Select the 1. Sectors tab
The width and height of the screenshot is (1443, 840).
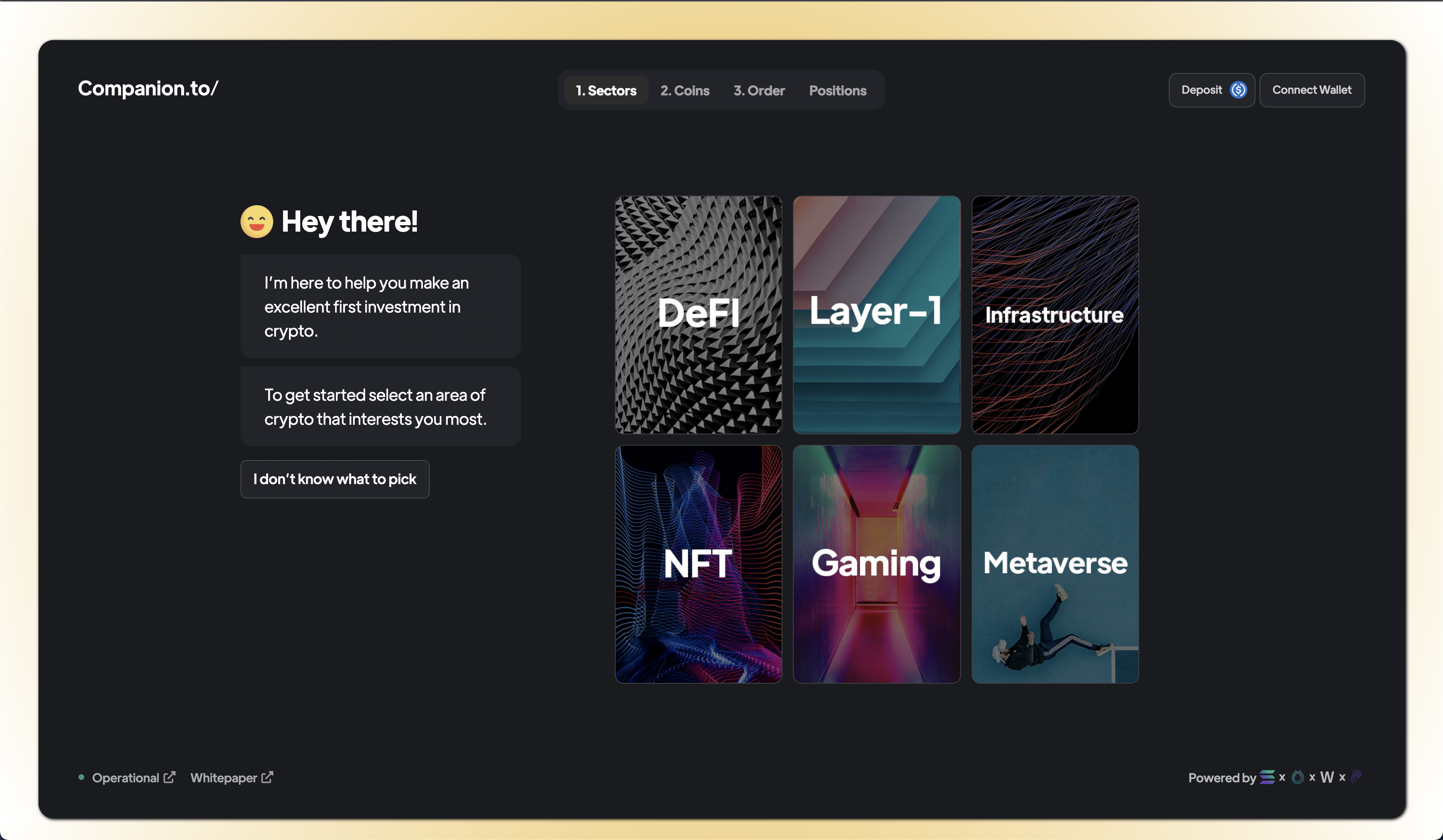point(606,91)
